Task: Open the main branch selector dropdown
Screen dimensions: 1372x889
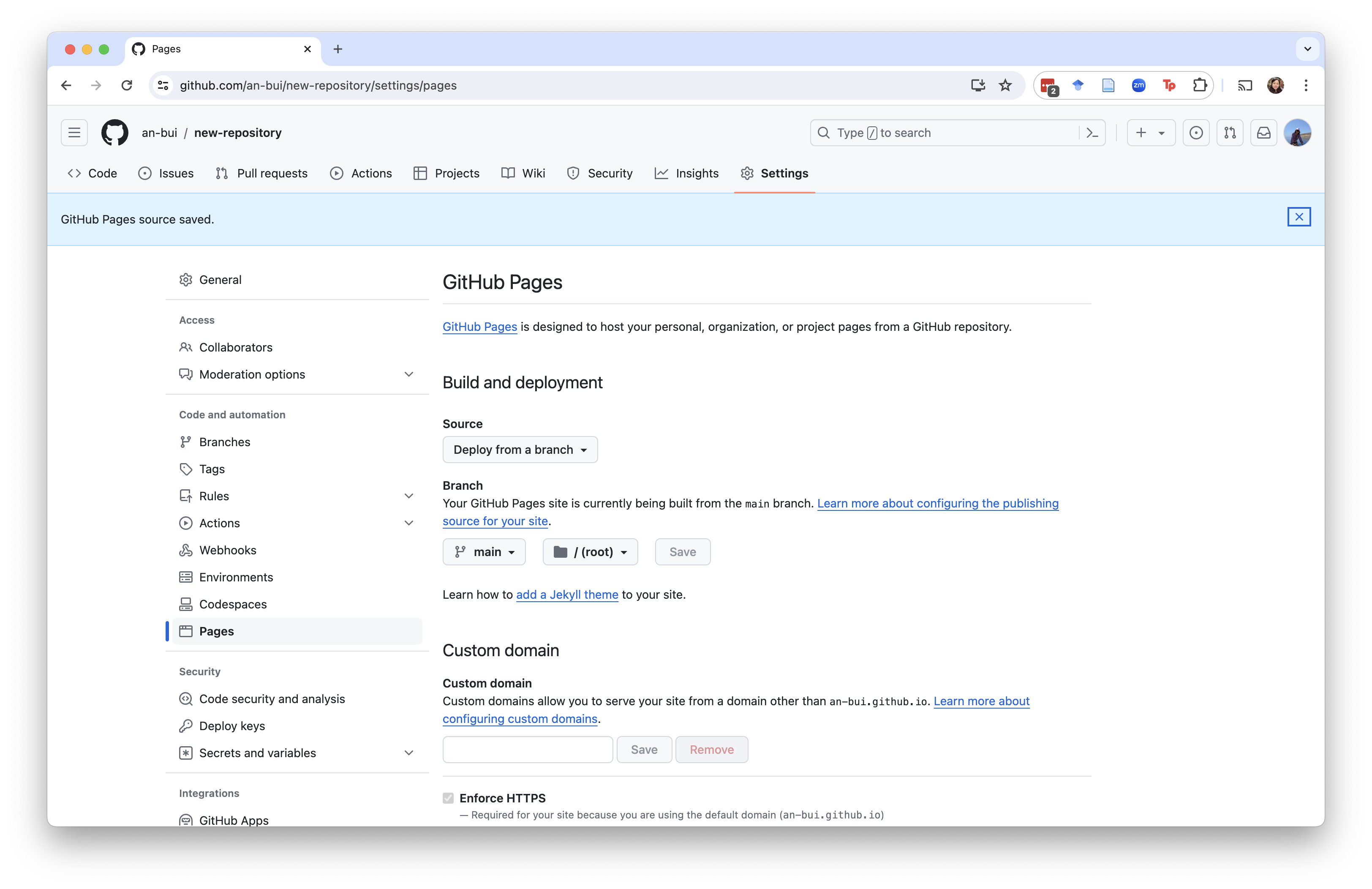Action: pos(484,552)
